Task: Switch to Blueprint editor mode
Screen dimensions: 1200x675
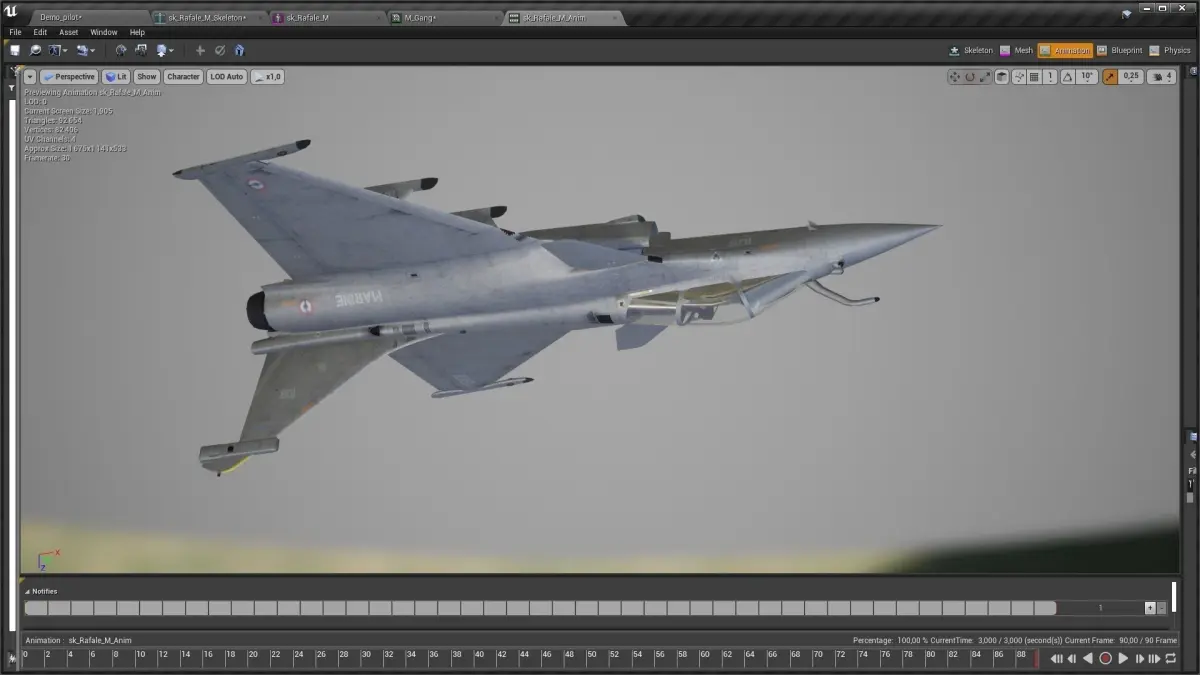Action: tap(1119, 50)
